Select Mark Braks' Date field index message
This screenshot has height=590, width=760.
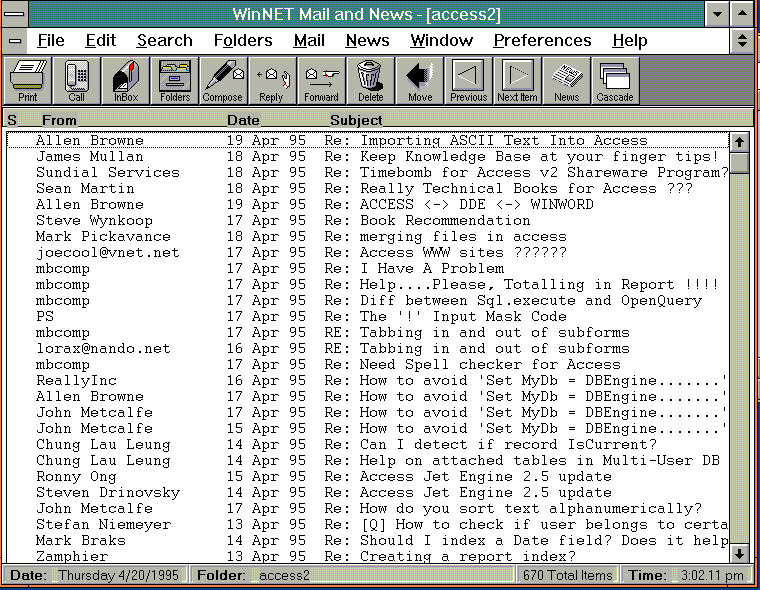click(x=367, y=540)
